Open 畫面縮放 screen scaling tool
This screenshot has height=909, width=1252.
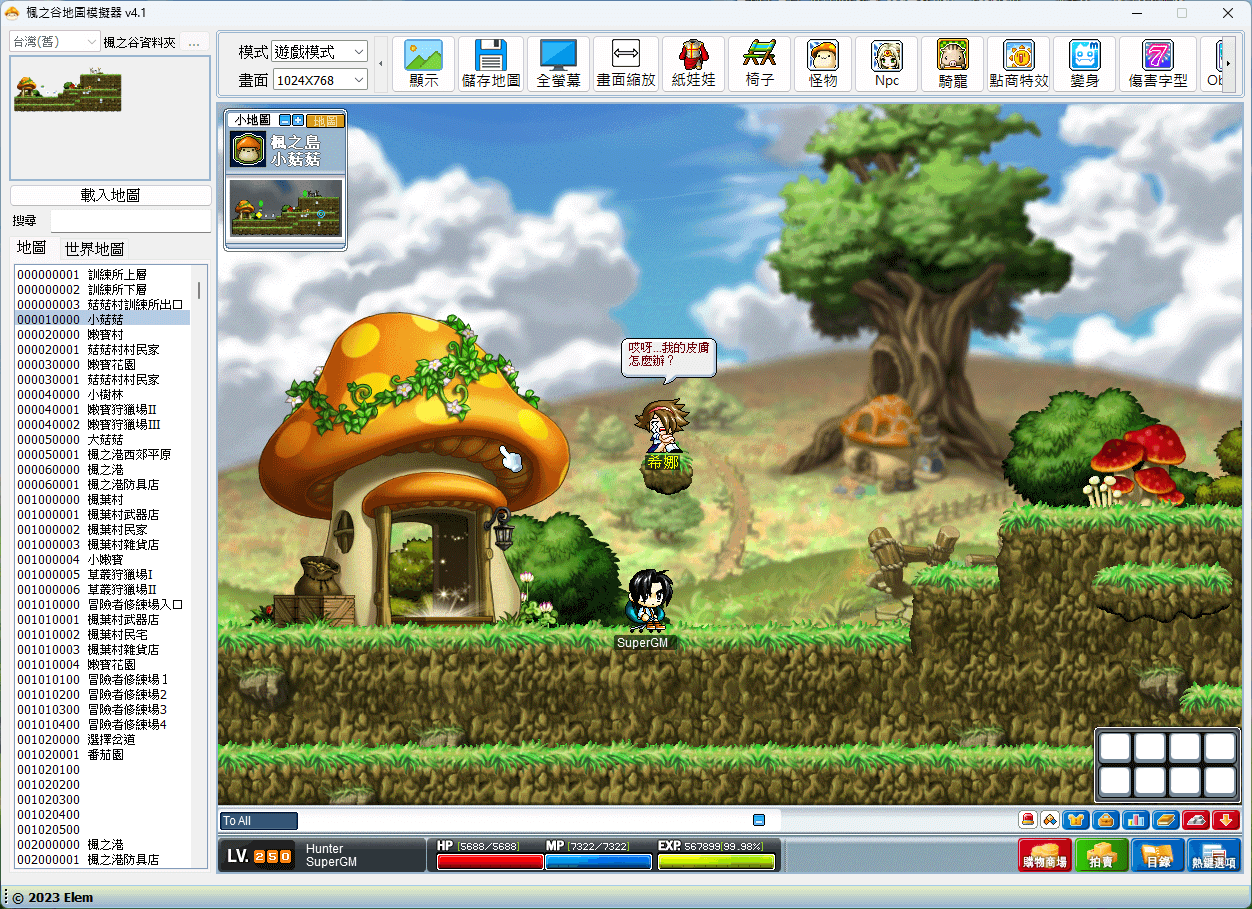(626, 64)
